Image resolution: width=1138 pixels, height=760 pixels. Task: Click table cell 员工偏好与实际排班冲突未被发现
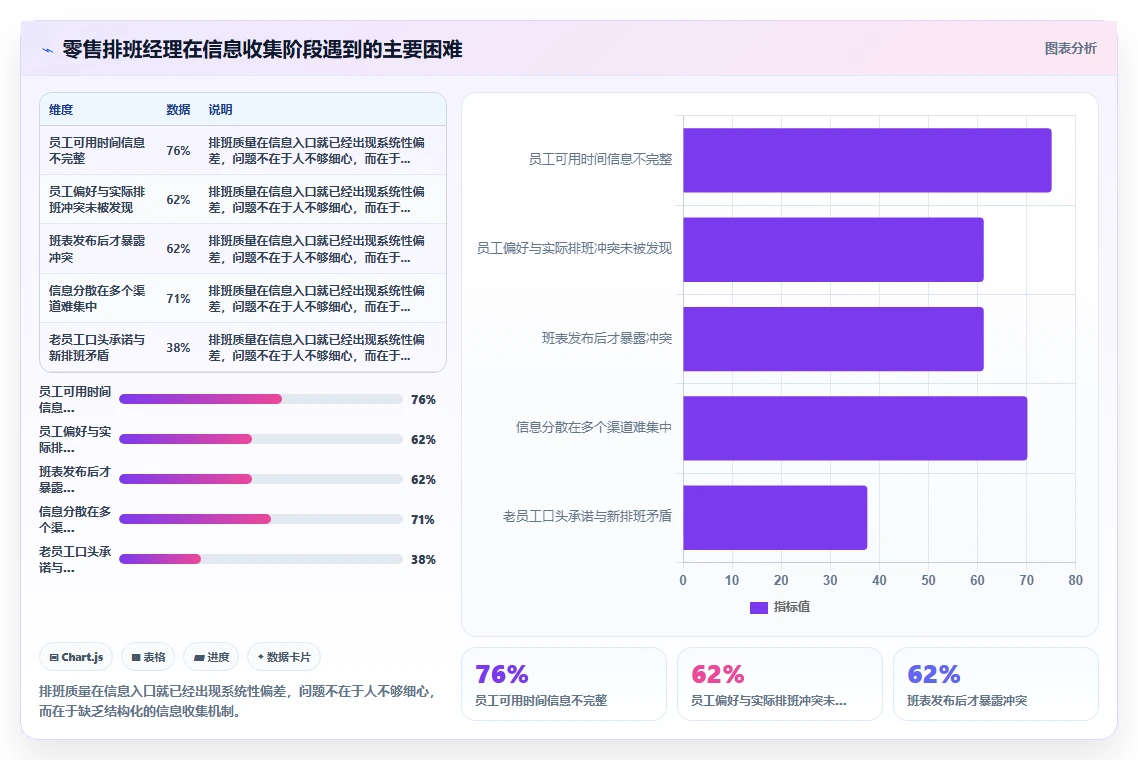coord(97,200)
